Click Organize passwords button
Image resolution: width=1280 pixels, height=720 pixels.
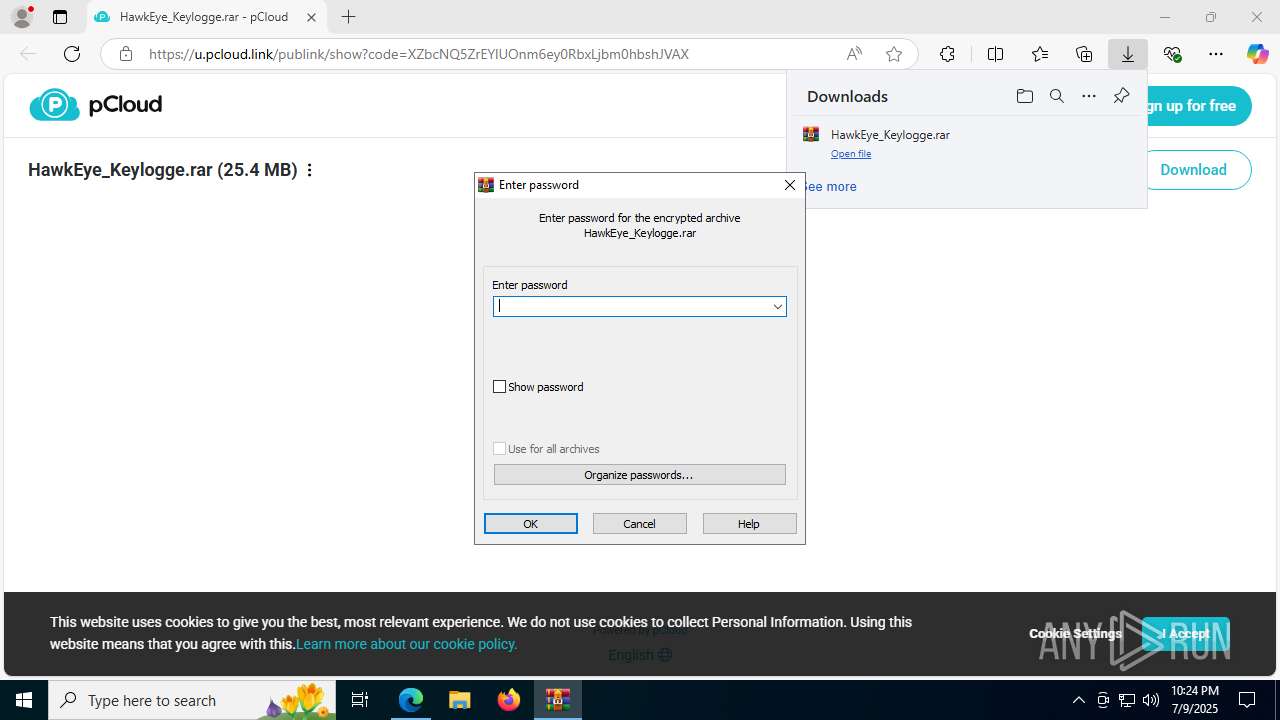coord(639,475)
